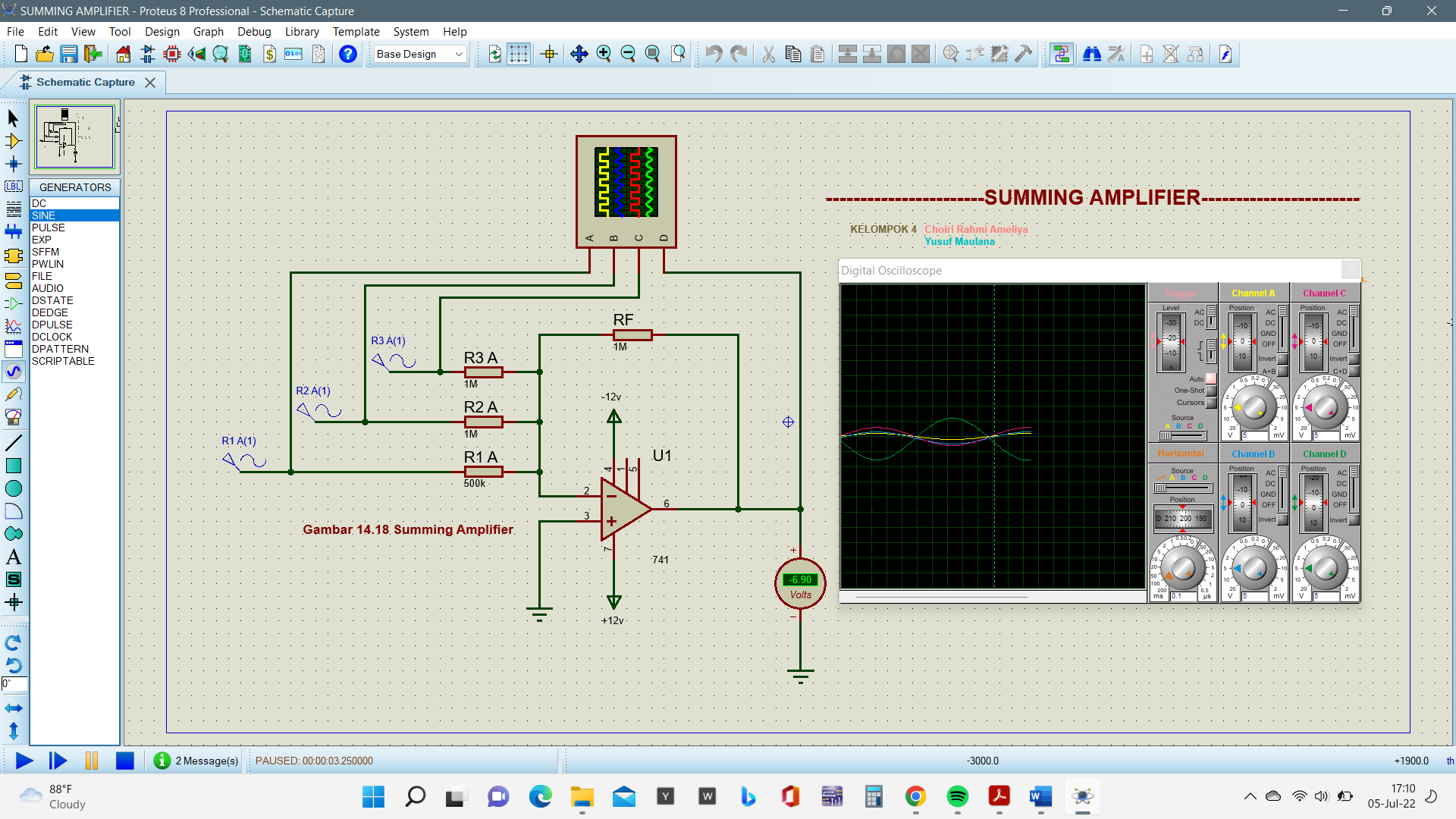Select the 2D text 'A' tool
This screenshot has width=1456, height=819.
point(14,557)
